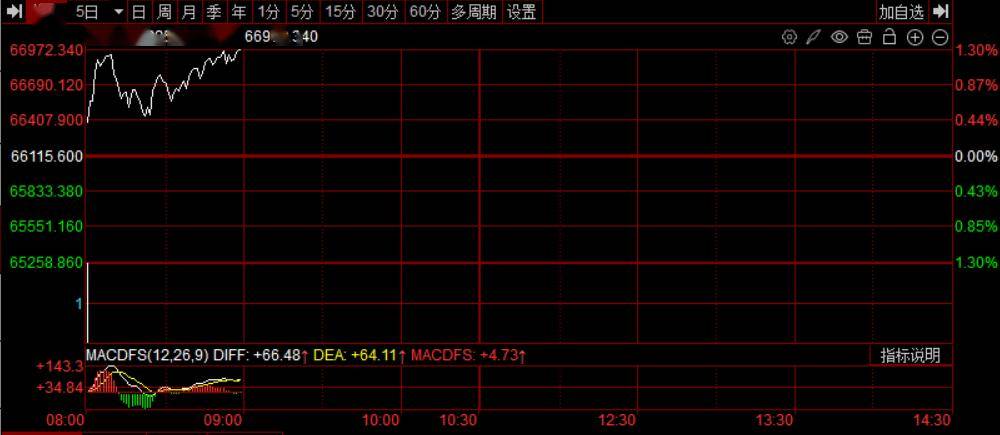Viewport: 1000px width, 435px height.
Task: Open chart settings gear icon
Action: 789,37
